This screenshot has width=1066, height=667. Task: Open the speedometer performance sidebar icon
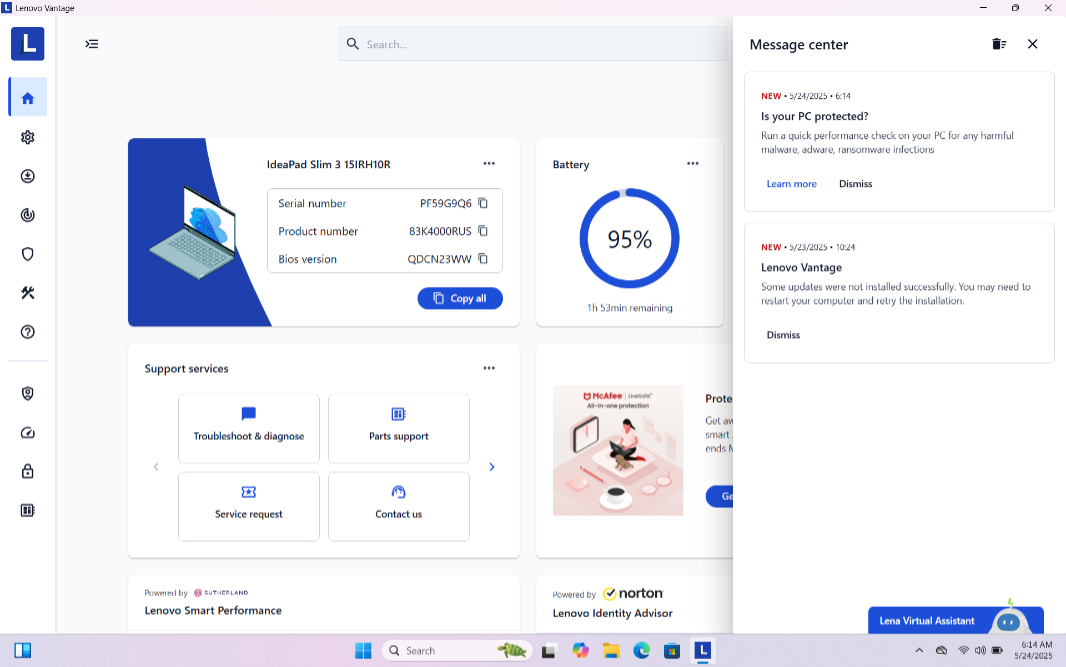(28, 432)
